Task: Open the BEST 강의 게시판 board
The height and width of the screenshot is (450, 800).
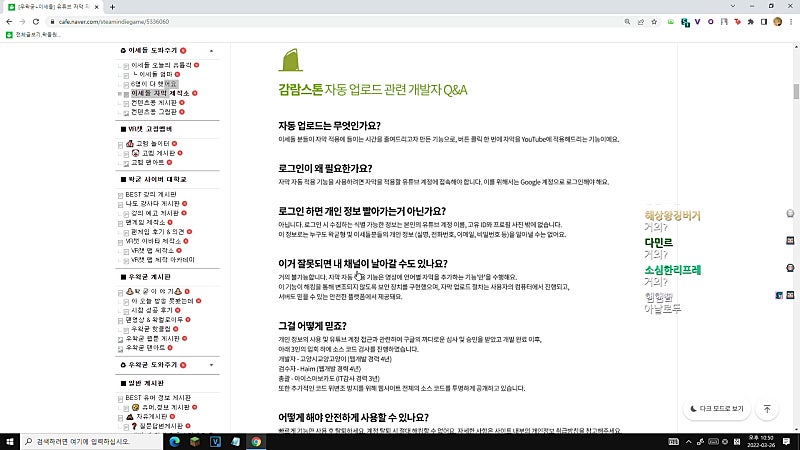Action: point(151,194)
